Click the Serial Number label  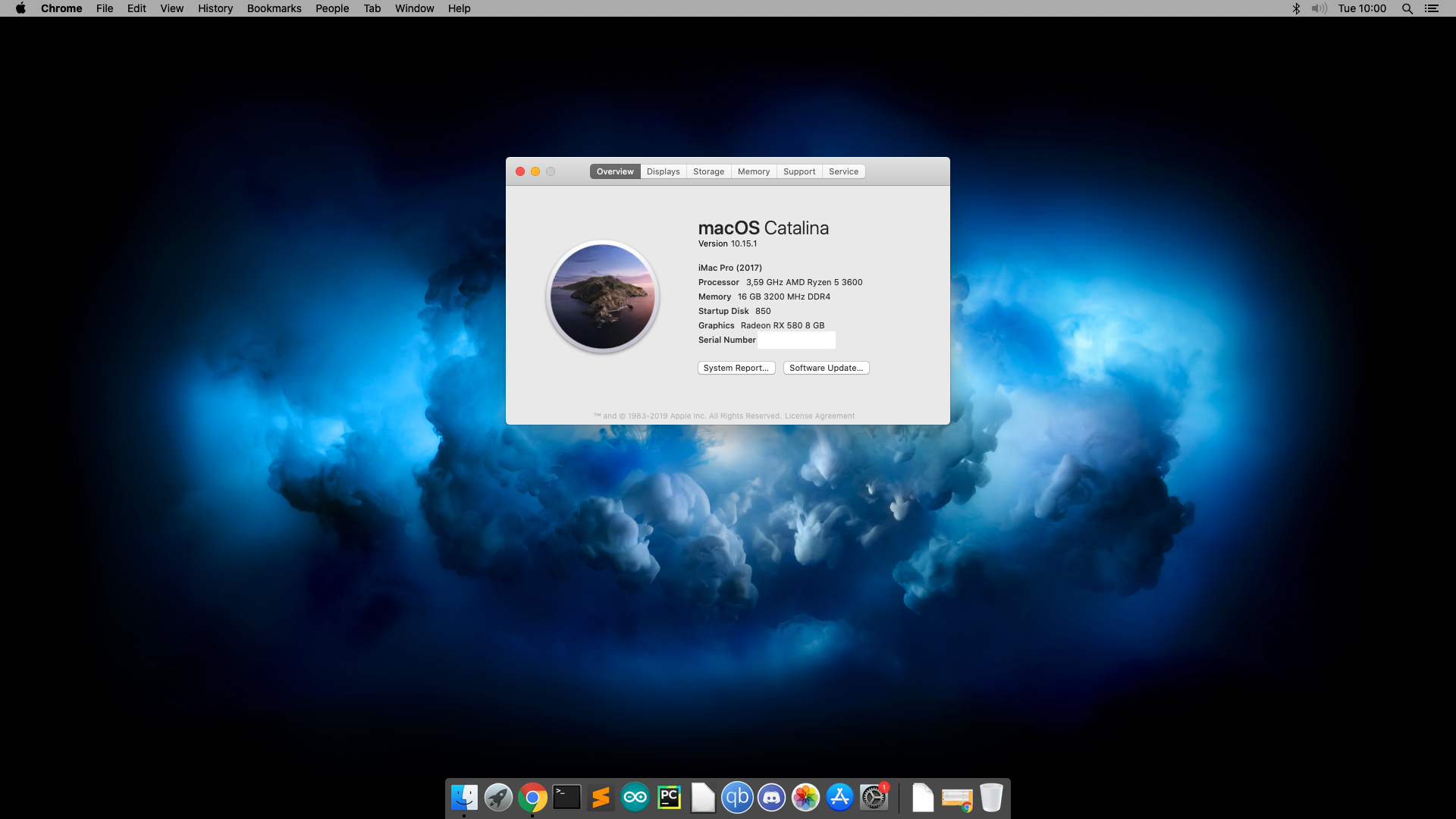[x=727, y=340]
